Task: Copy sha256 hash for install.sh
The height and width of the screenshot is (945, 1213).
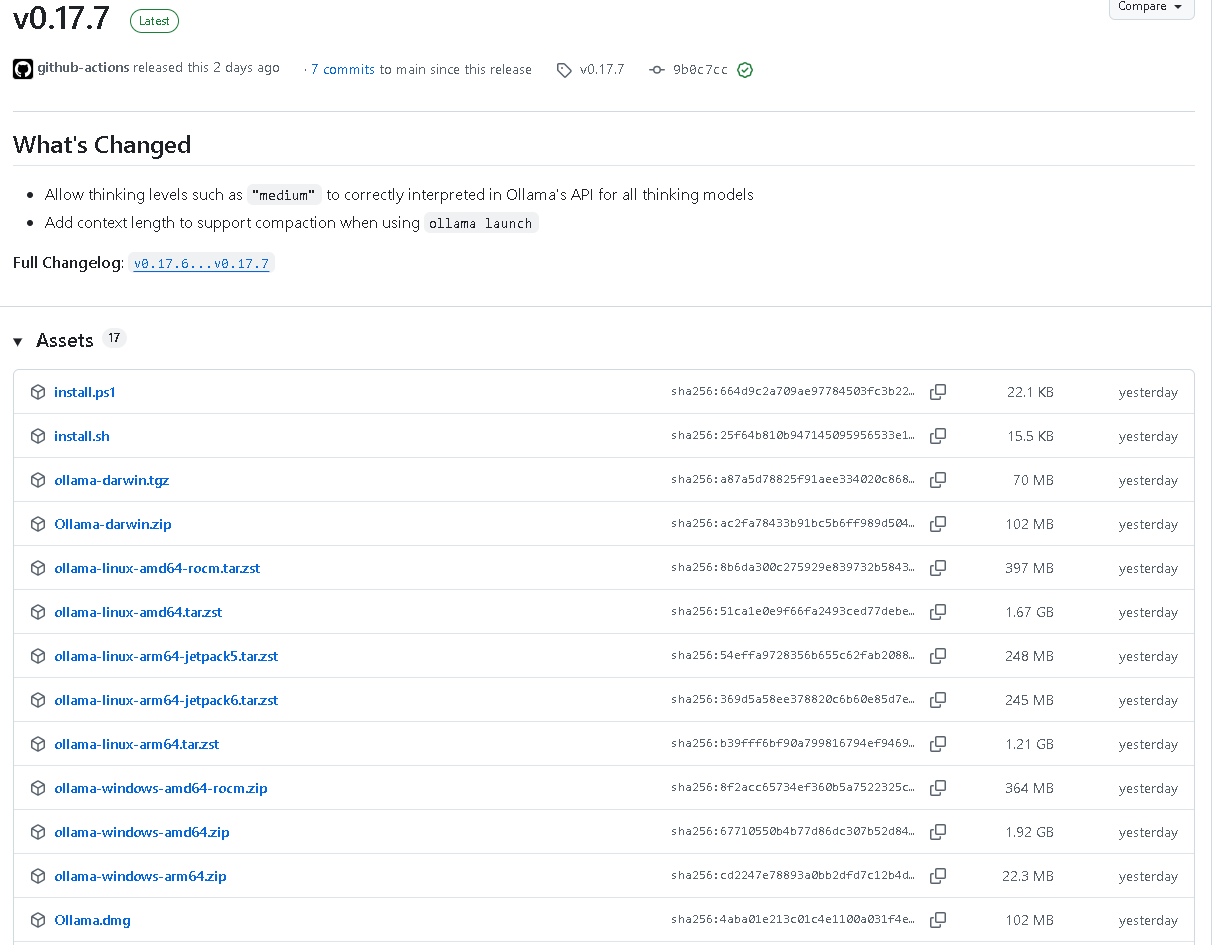Action: click(x=938, y=436)
